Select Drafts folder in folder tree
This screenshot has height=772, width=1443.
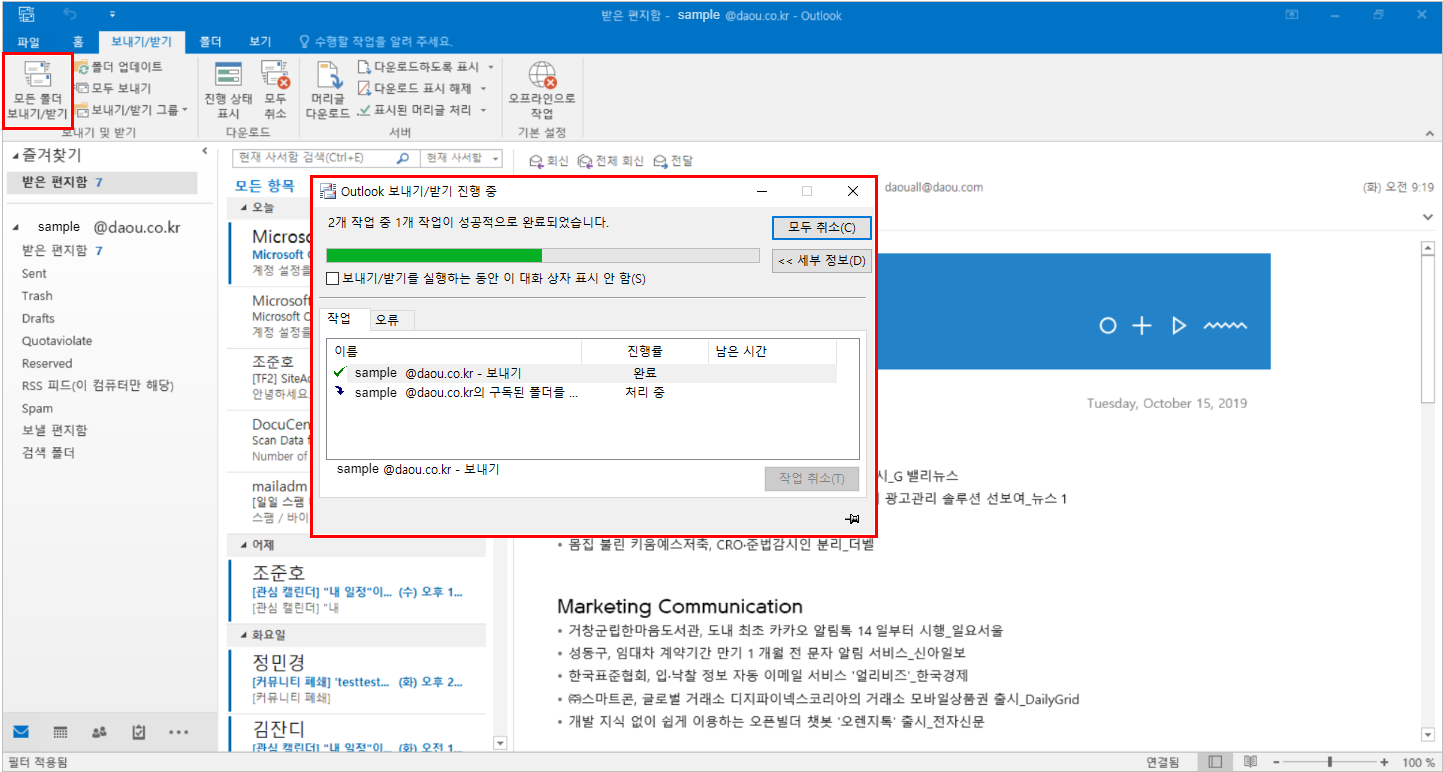click(38, 318)
